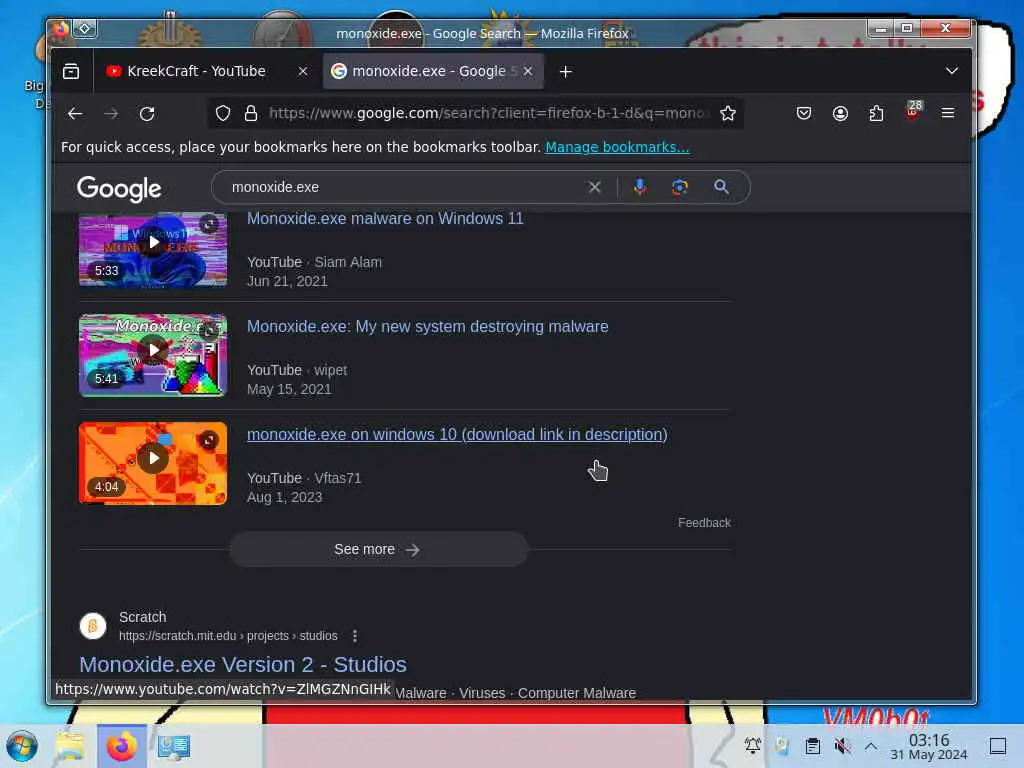The image size is (1024, 768).
Task: Focus the Firefox address bar URL
Action: pyautogui.click(x=487, y=114)
